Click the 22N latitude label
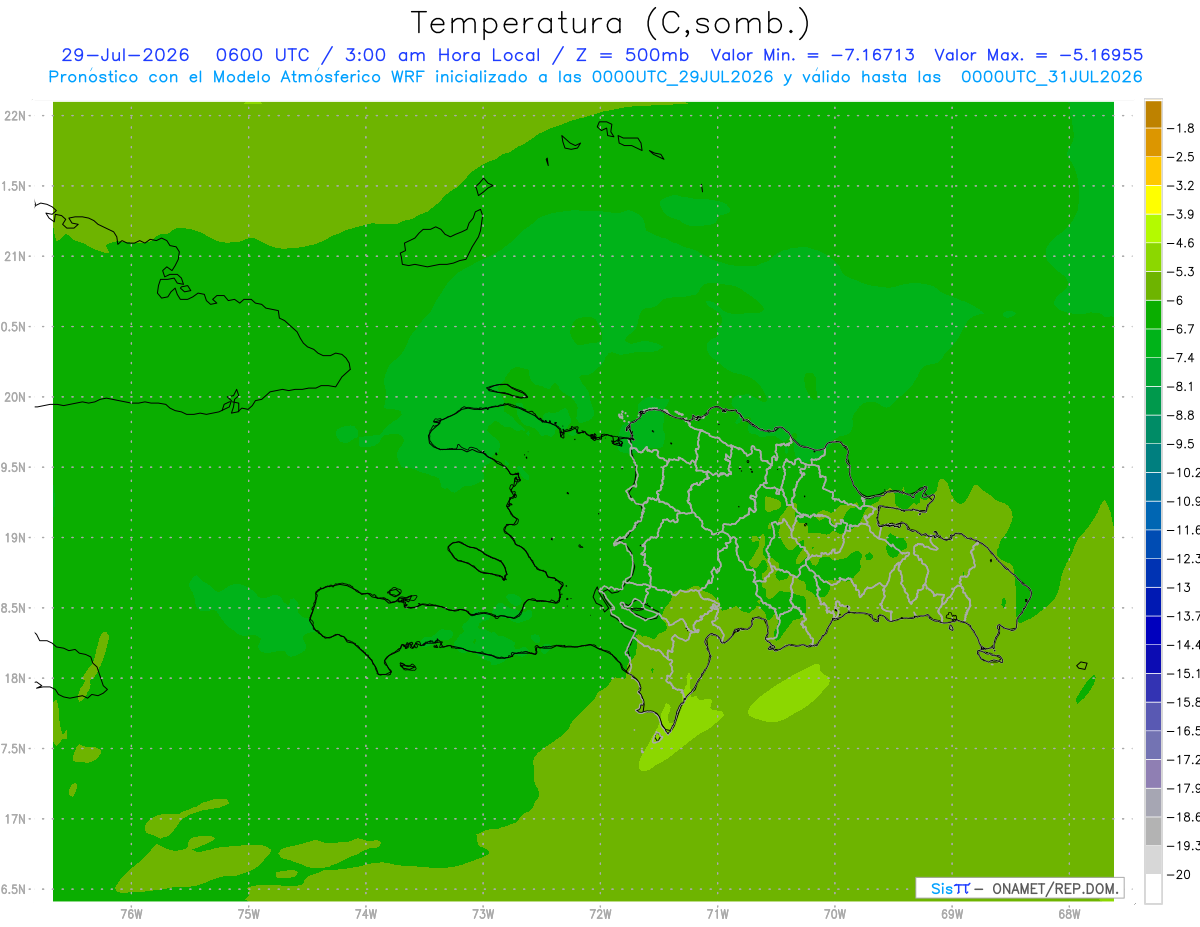The width and height of the screenshot is (1200, 927). [15, 116]
